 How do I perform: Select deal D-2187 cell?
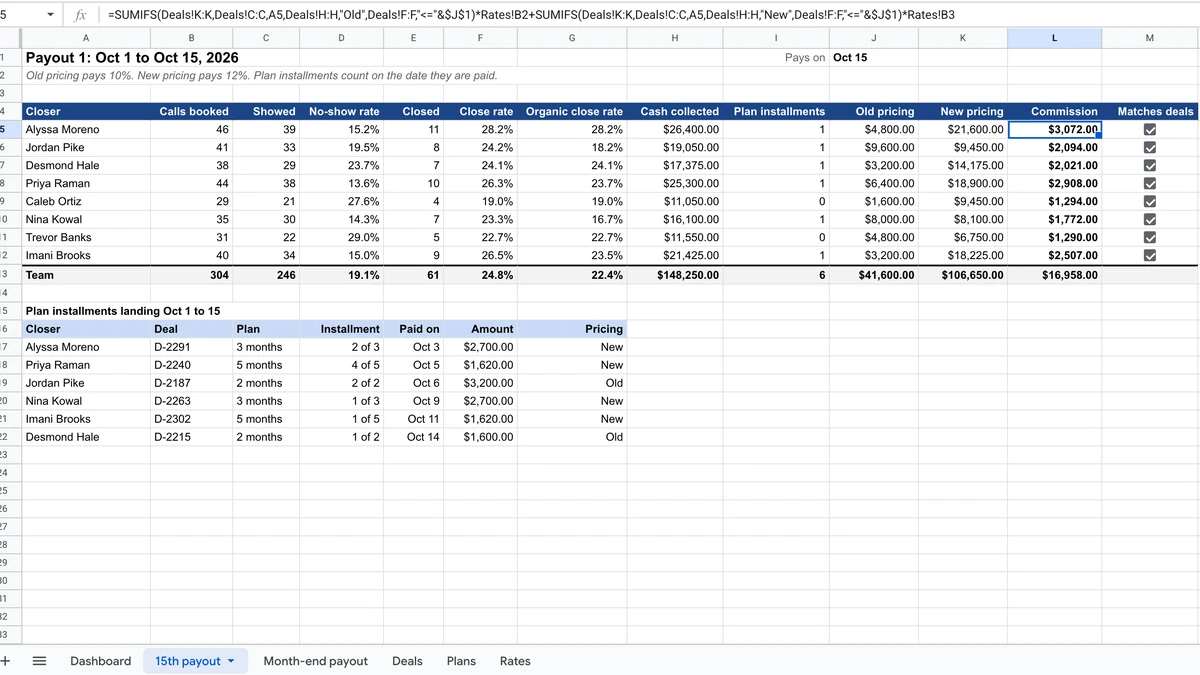pyautogui.click(x=191, y=383)
